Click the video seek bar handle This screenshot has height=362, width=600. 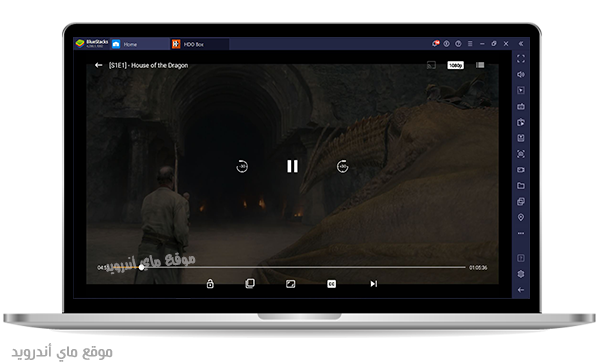click(x=142, y=267)
